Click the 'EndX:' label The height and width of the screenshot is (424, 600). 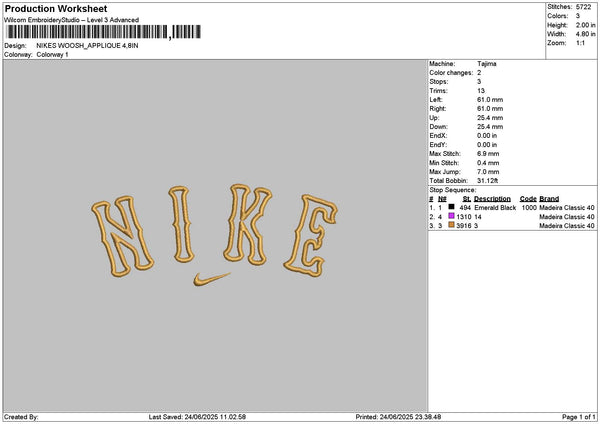438,136
